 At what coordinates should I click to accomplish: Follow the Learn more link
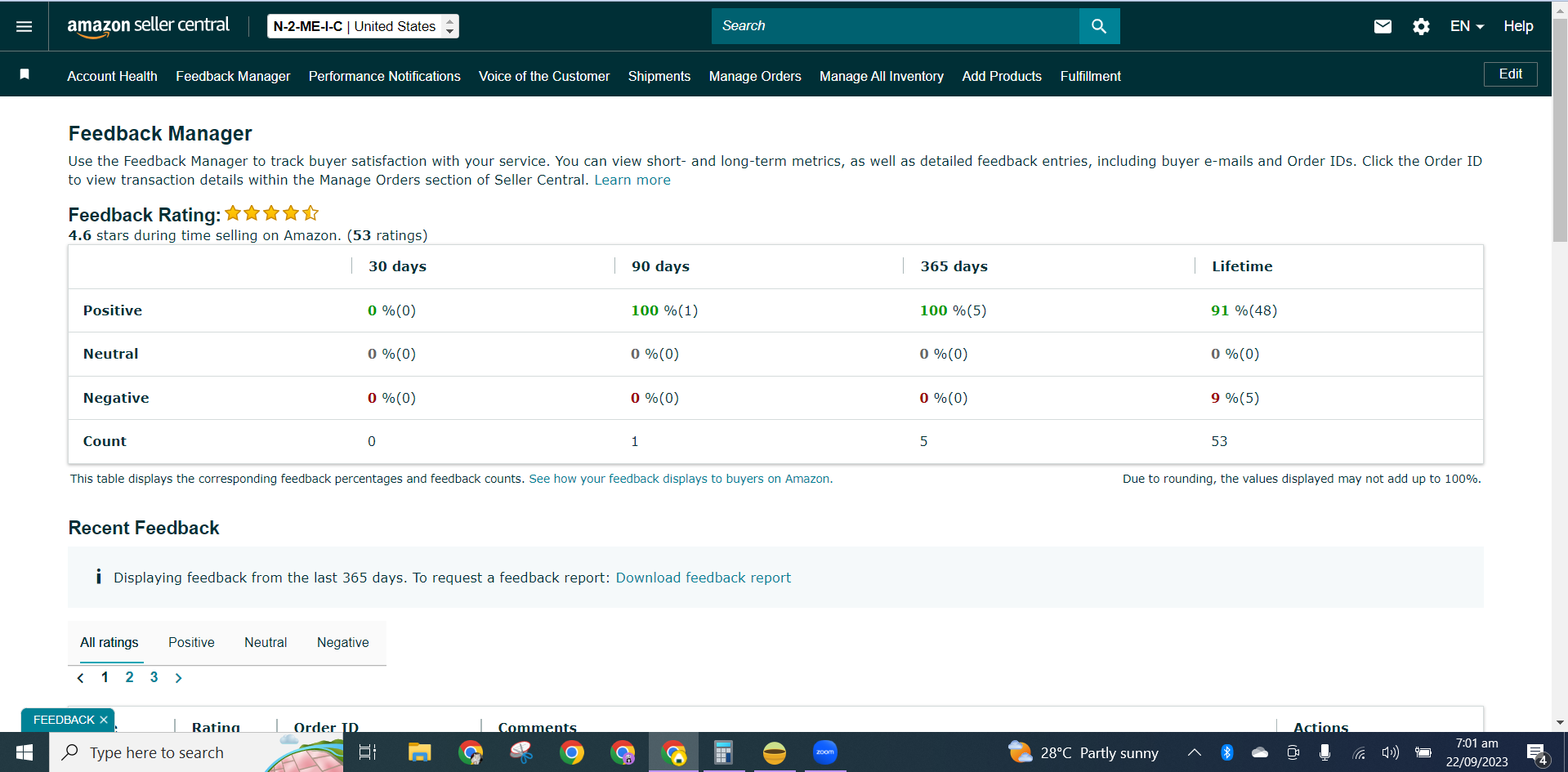632,180
